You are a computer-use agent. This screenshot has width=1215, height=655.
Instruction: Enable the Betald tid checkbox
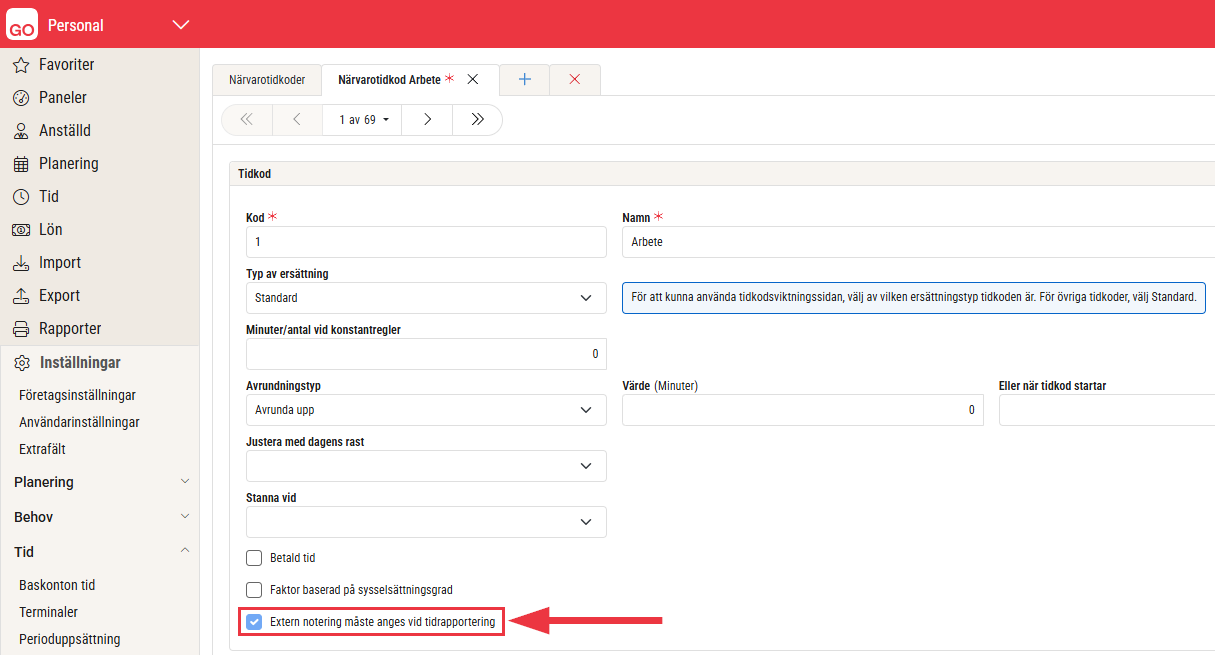(254, 558)
